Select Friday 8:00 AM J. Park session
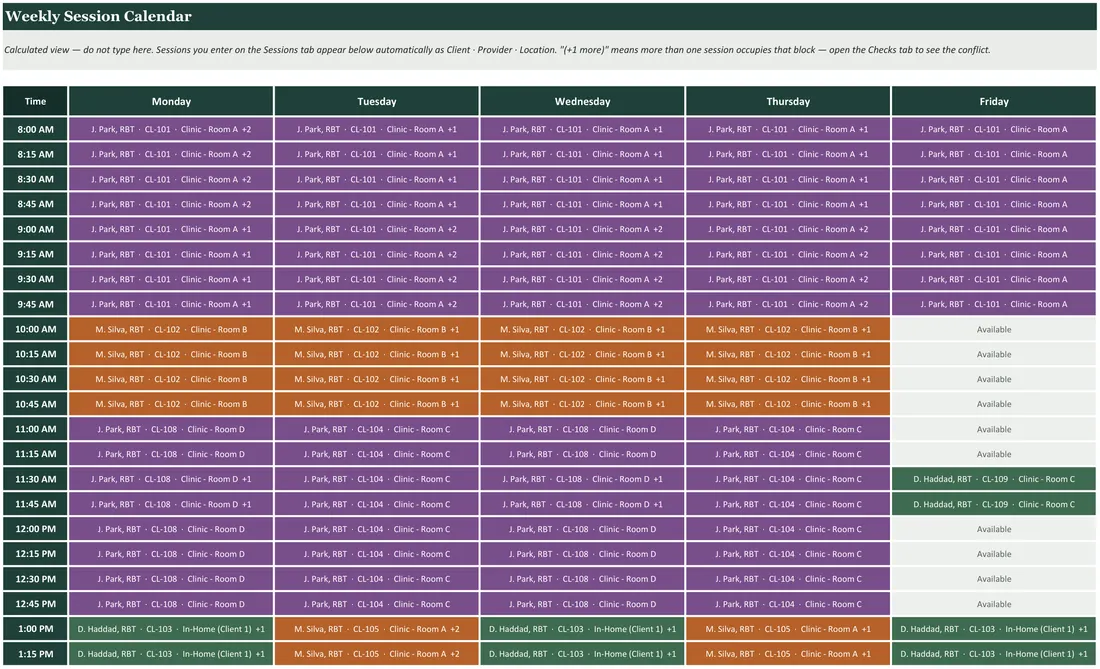Viewport: 1100px width, 669px height. click(x=993, y=129)
